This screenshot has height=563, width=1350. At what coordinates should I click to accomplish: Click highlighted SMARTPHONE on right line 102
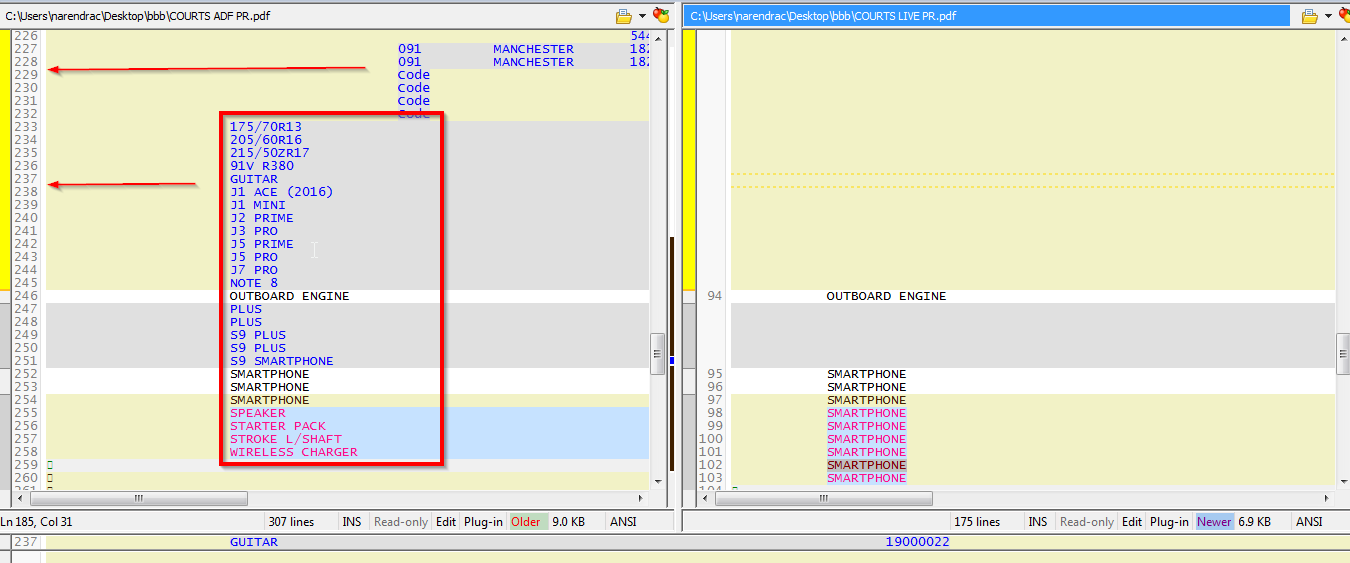click(x=866, y=465)
